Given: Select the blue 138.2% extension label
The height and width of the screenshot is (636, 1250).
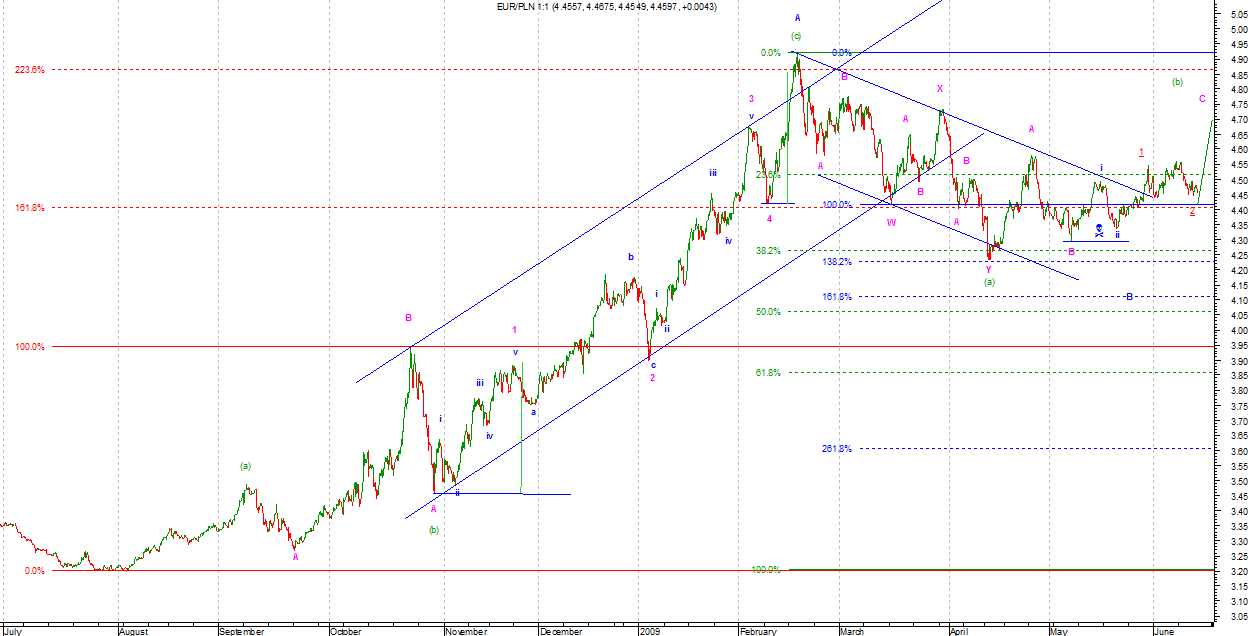Looking at the screenshot, I should [836, 262].
